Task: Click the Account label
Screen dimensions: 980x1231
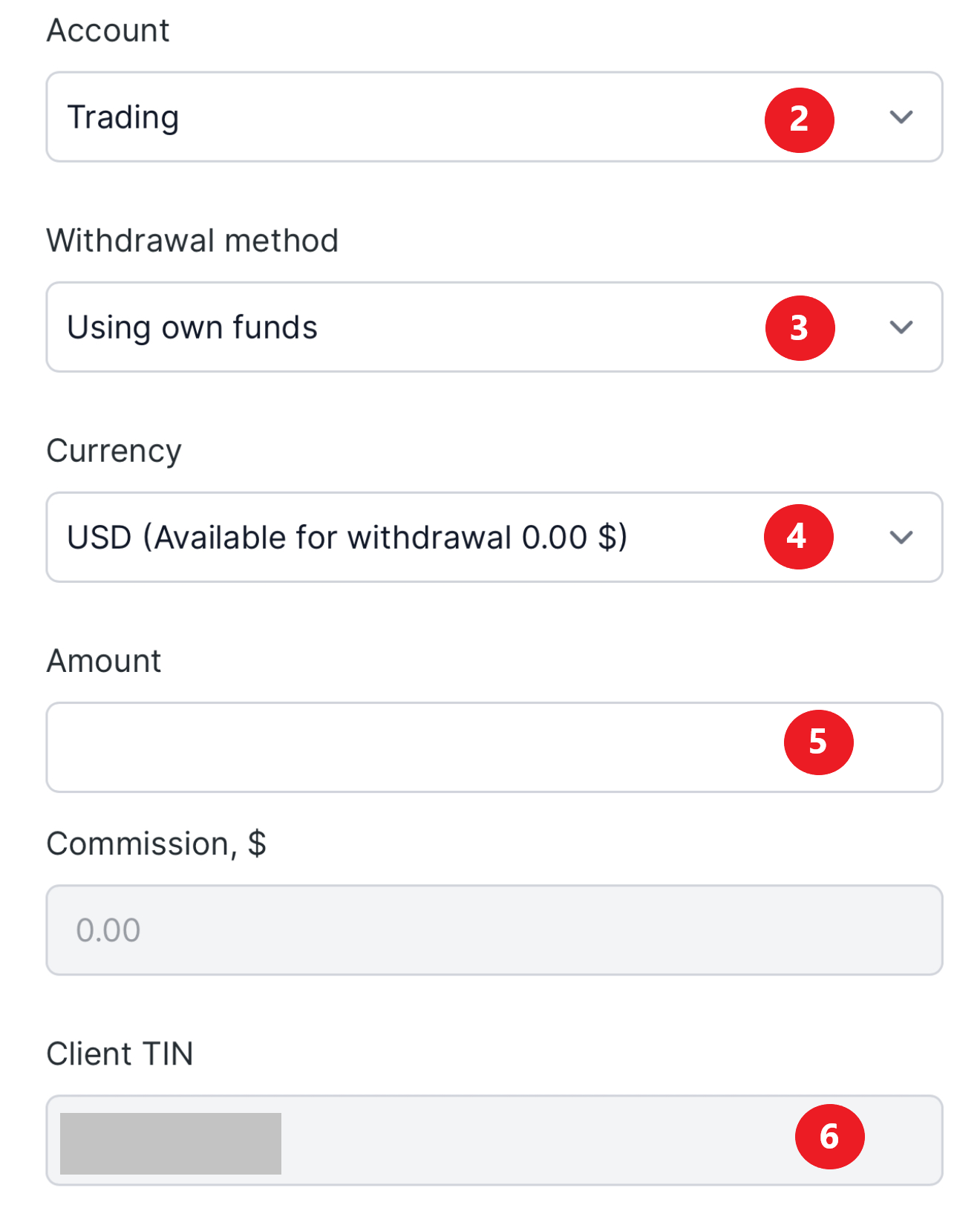Action: tap(108, 31)
